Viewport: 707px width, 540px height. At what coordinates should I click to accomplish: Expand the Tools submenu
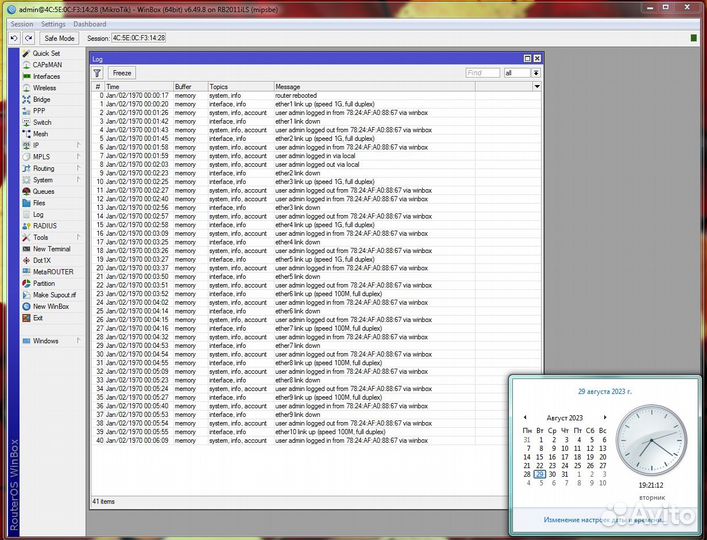pyautogui.click(x=78, y=237)
